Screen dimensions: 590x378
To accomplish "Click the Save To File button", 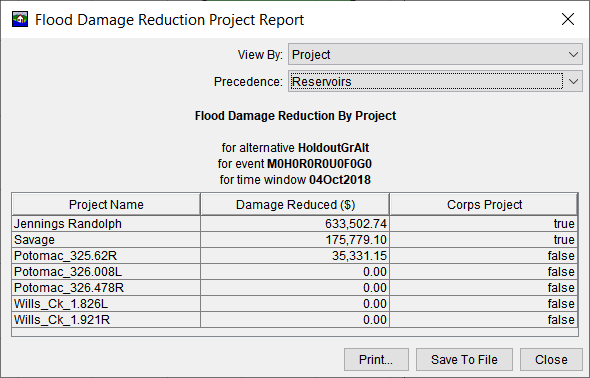I will 464,360.
